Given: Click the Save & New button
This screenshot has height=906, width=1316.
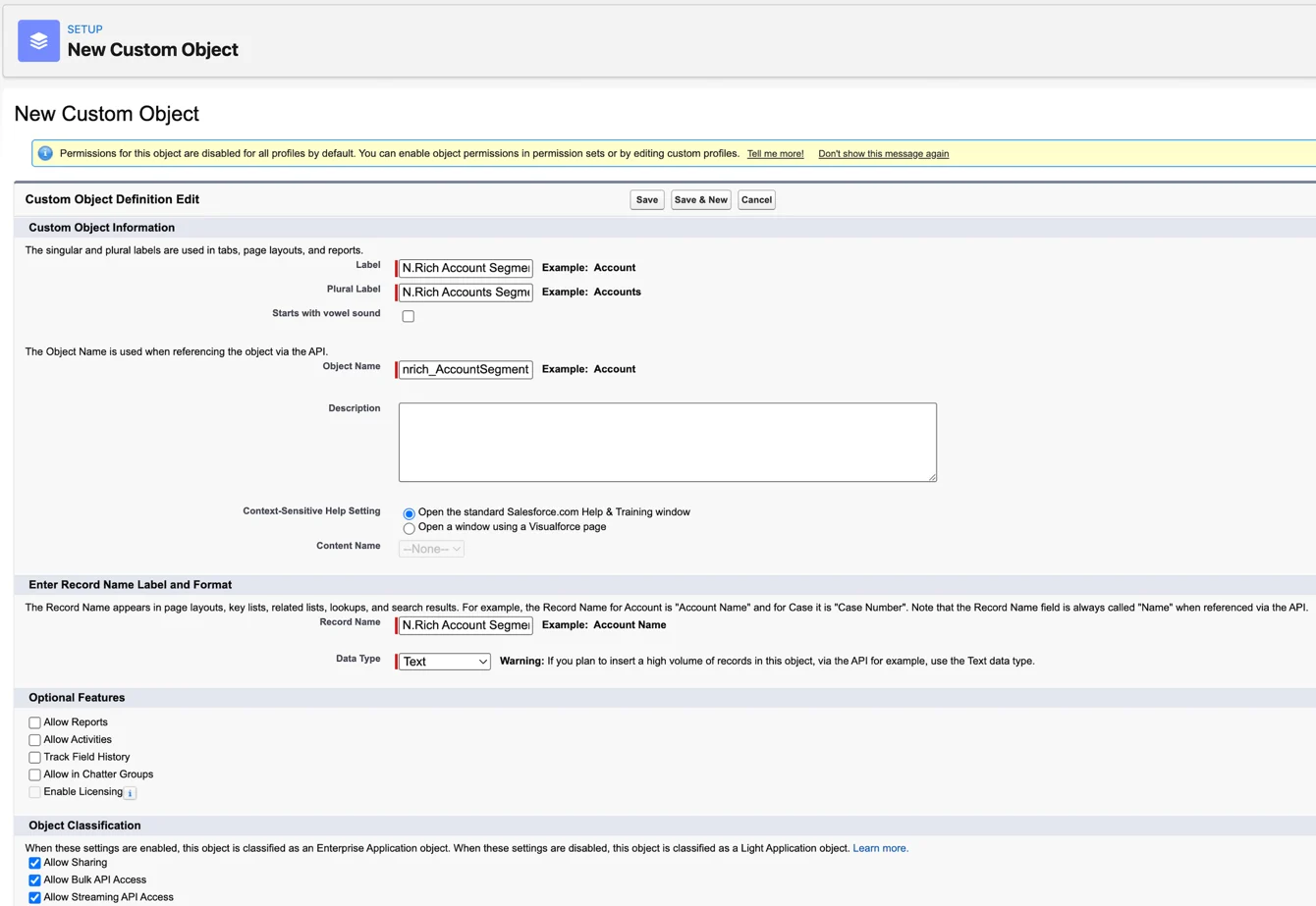Looking at the screenshot, I should [x=701, y=200].
